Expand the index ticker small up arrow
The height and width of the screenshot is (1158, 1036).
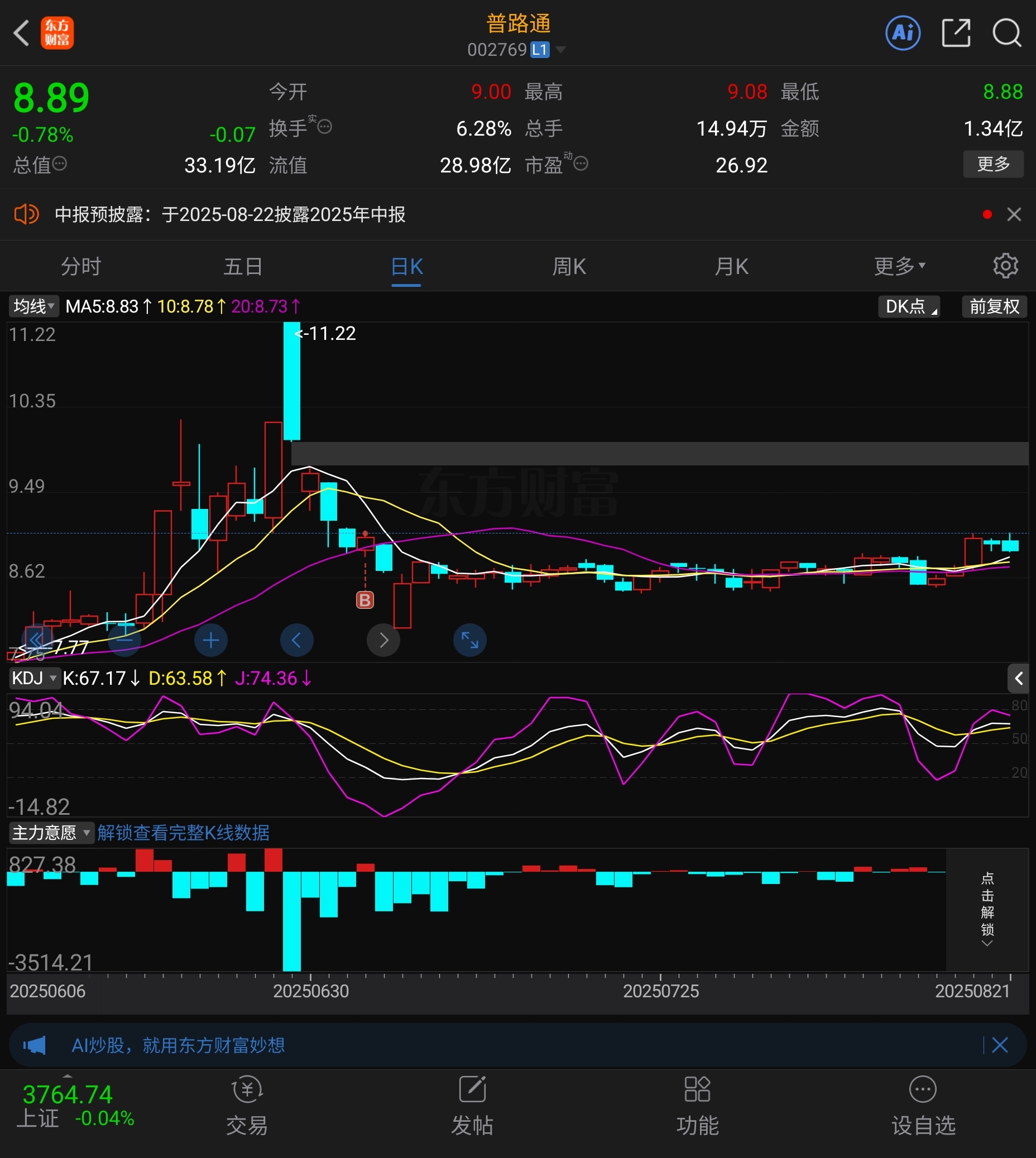tap(67, 1075)
